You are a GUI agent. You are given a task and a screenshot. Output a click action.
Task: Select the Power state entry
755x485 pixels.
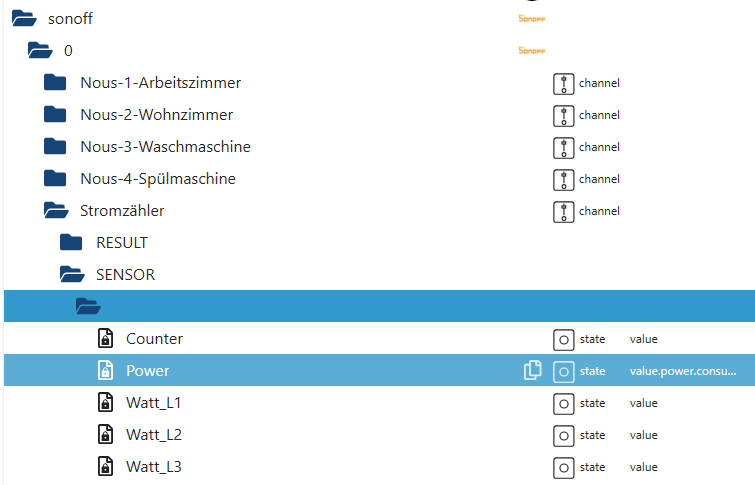click(x=148, y=371)
